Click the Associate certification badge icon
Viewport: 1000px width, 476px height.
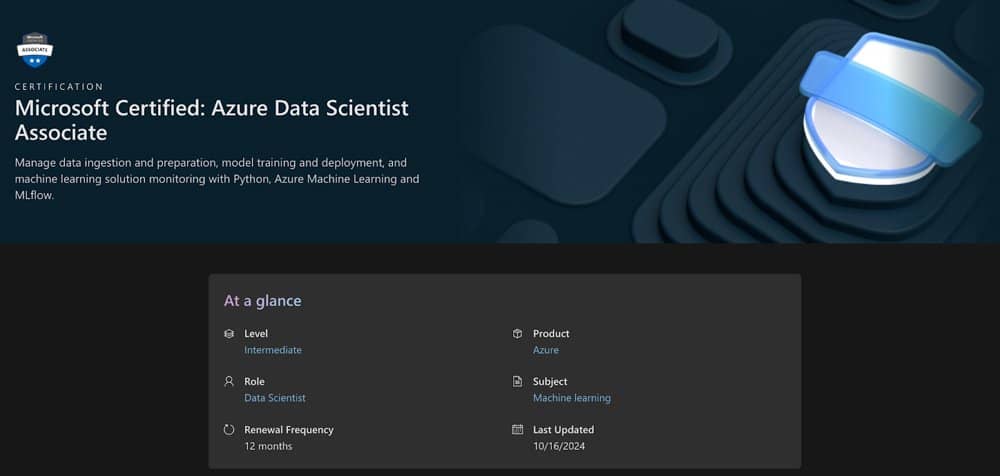[x=35, y=50]
